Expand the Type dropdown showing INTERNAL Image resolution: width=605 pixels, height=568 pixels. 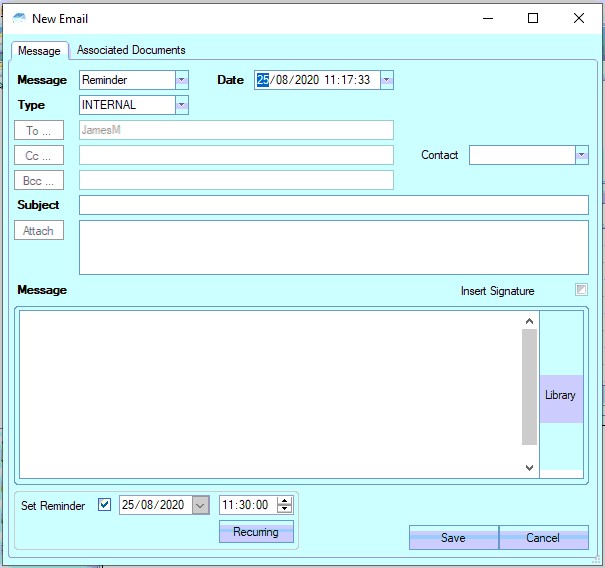pyautogui.click(x=181, y=105)
